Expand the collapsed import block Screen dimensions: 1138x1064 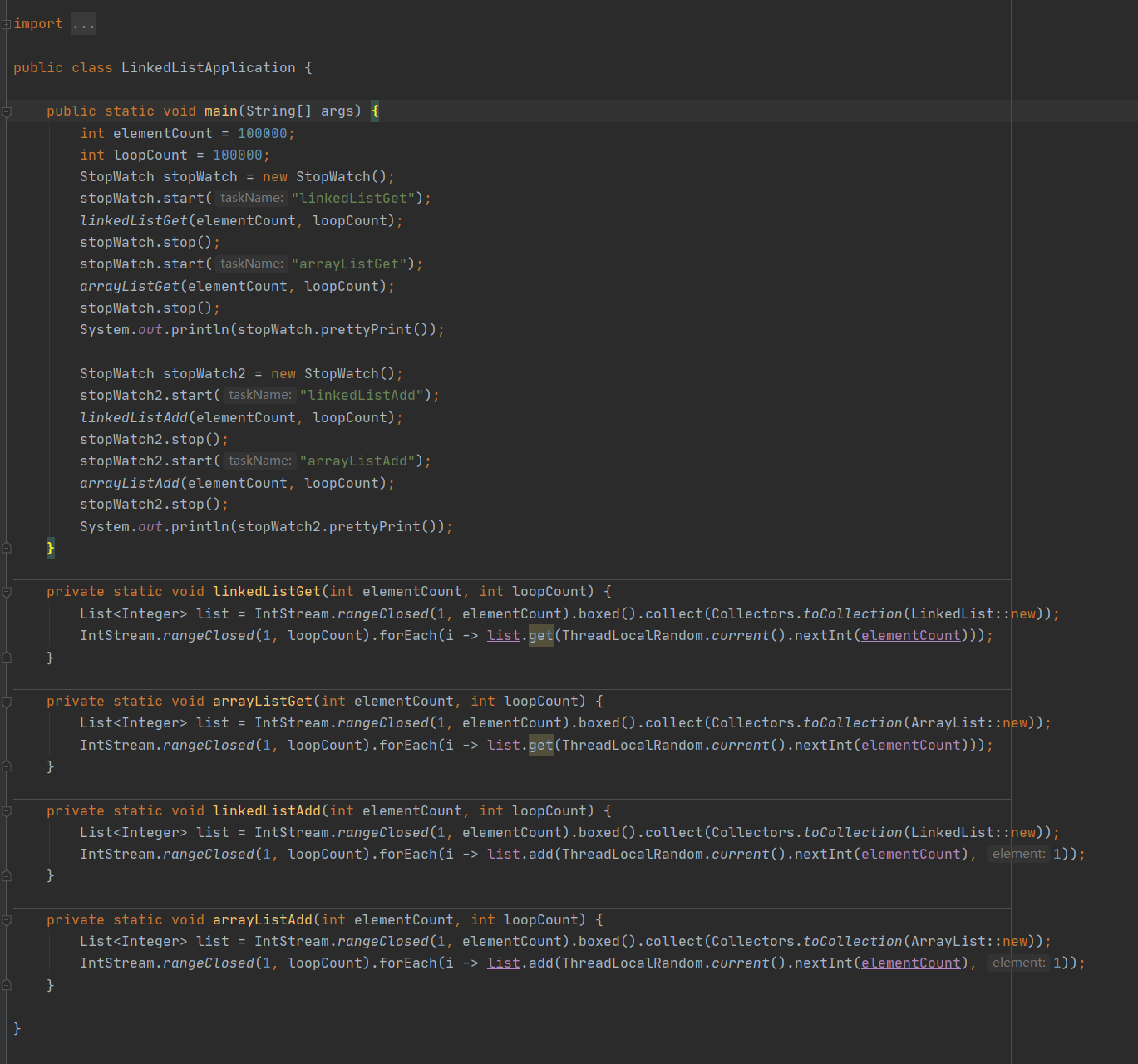[6, 24]
